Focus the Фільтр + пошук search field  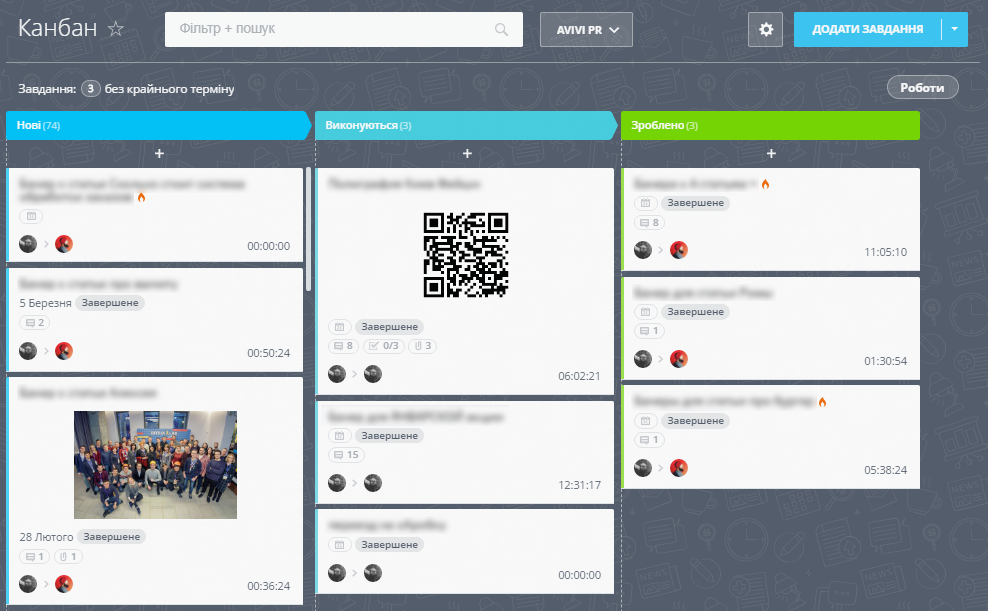click(343, 29)
